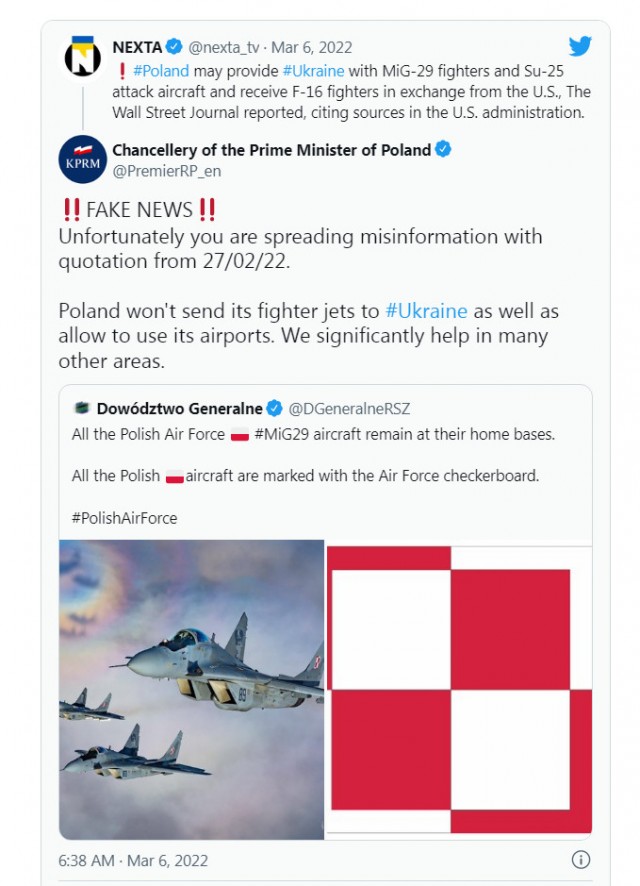This screenshot has width=640, height=886.
Task: Click the #PolishAirForce hashtag text
Action: pos(124,518)
